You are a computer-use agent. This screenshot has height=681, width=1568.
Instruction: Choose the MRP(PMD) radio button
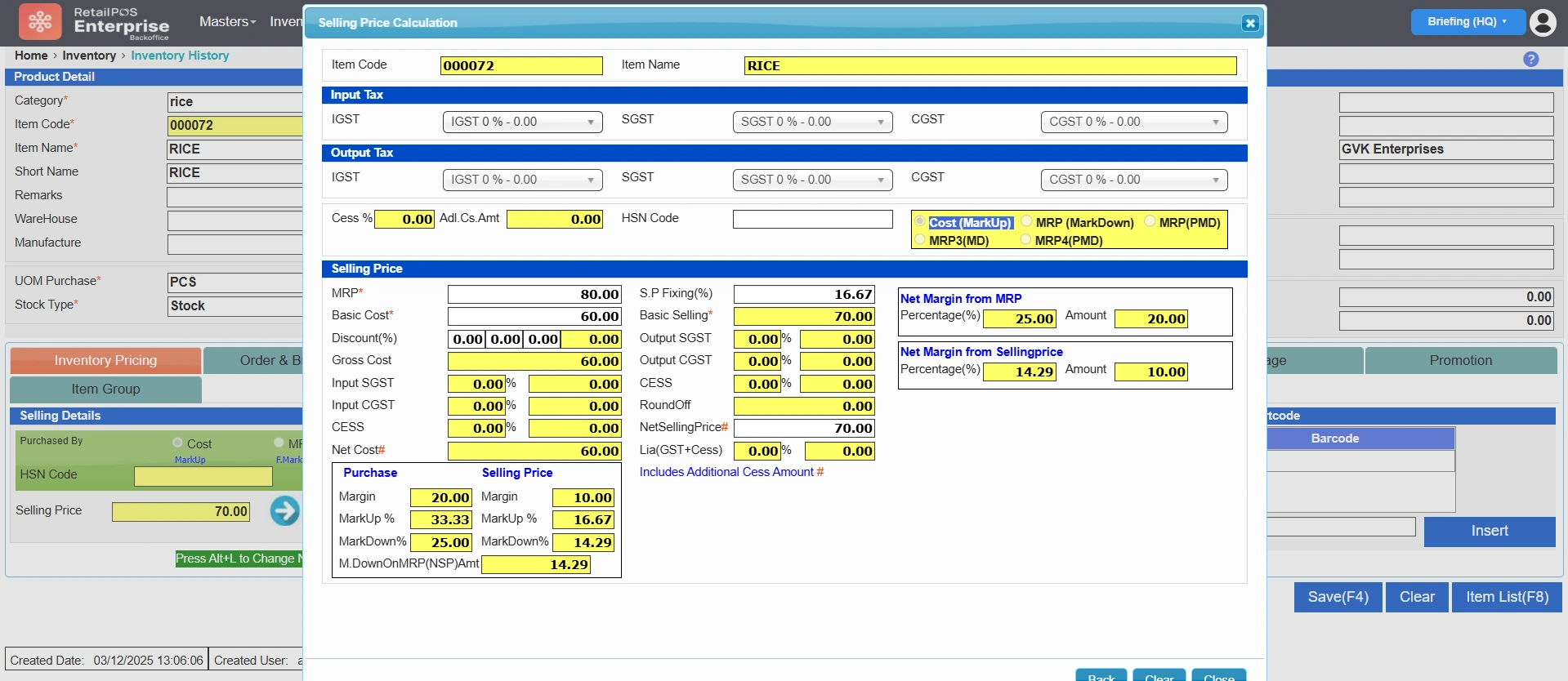click(1150, 222)
